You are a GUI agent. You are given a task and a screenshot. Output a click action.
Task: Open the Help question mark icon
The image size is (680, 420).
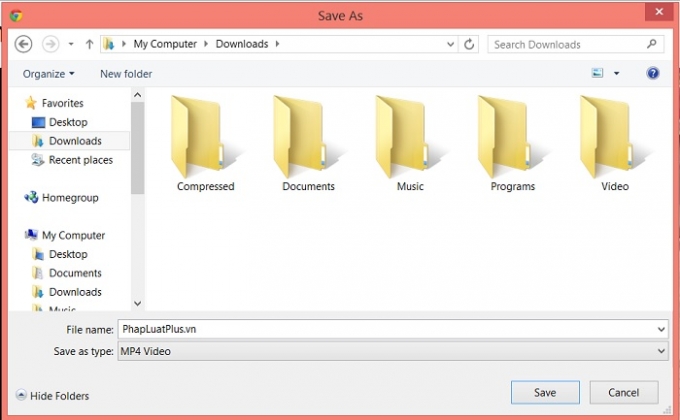[653, 73]
